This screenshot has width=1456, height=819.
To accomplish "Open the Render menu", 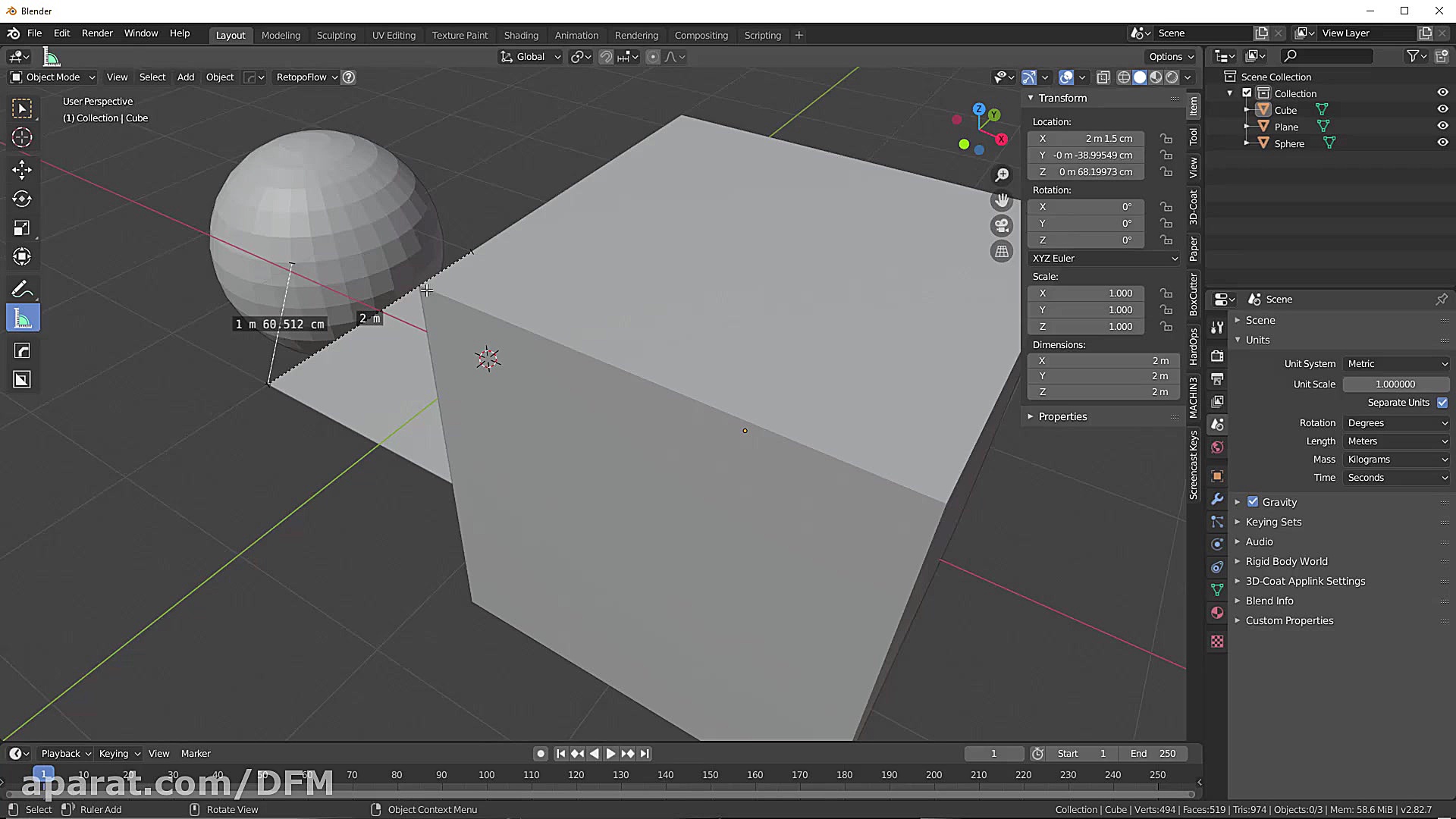I will click(97, 33).
